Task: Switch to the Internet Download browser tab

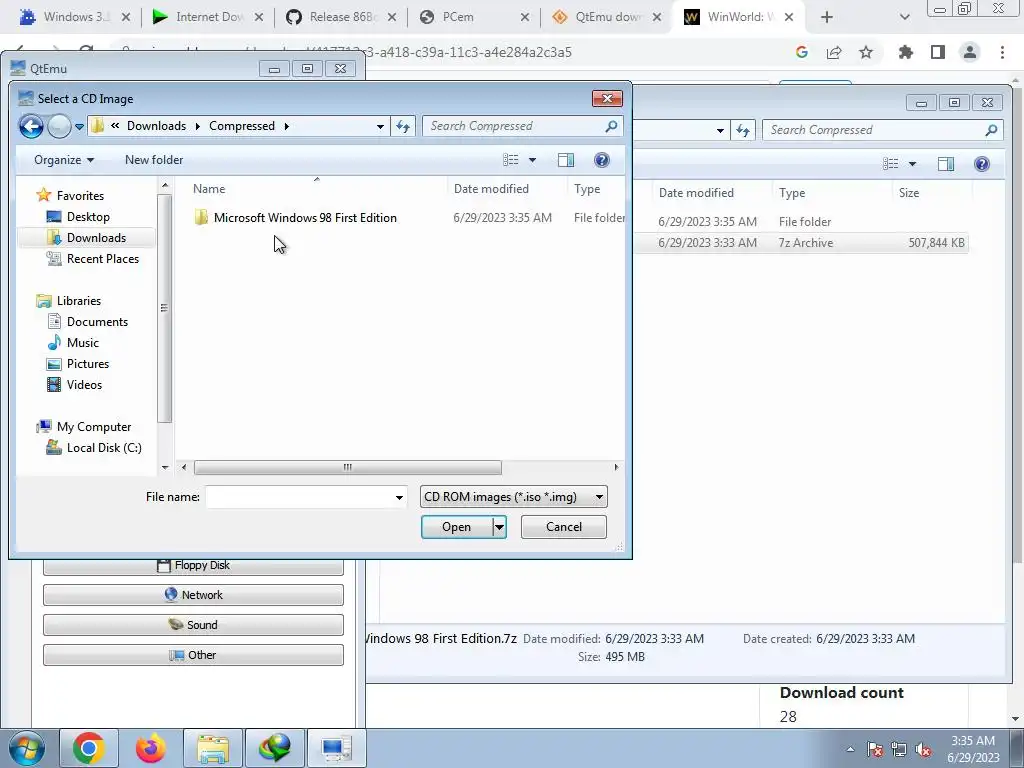Action: [208, 17]
